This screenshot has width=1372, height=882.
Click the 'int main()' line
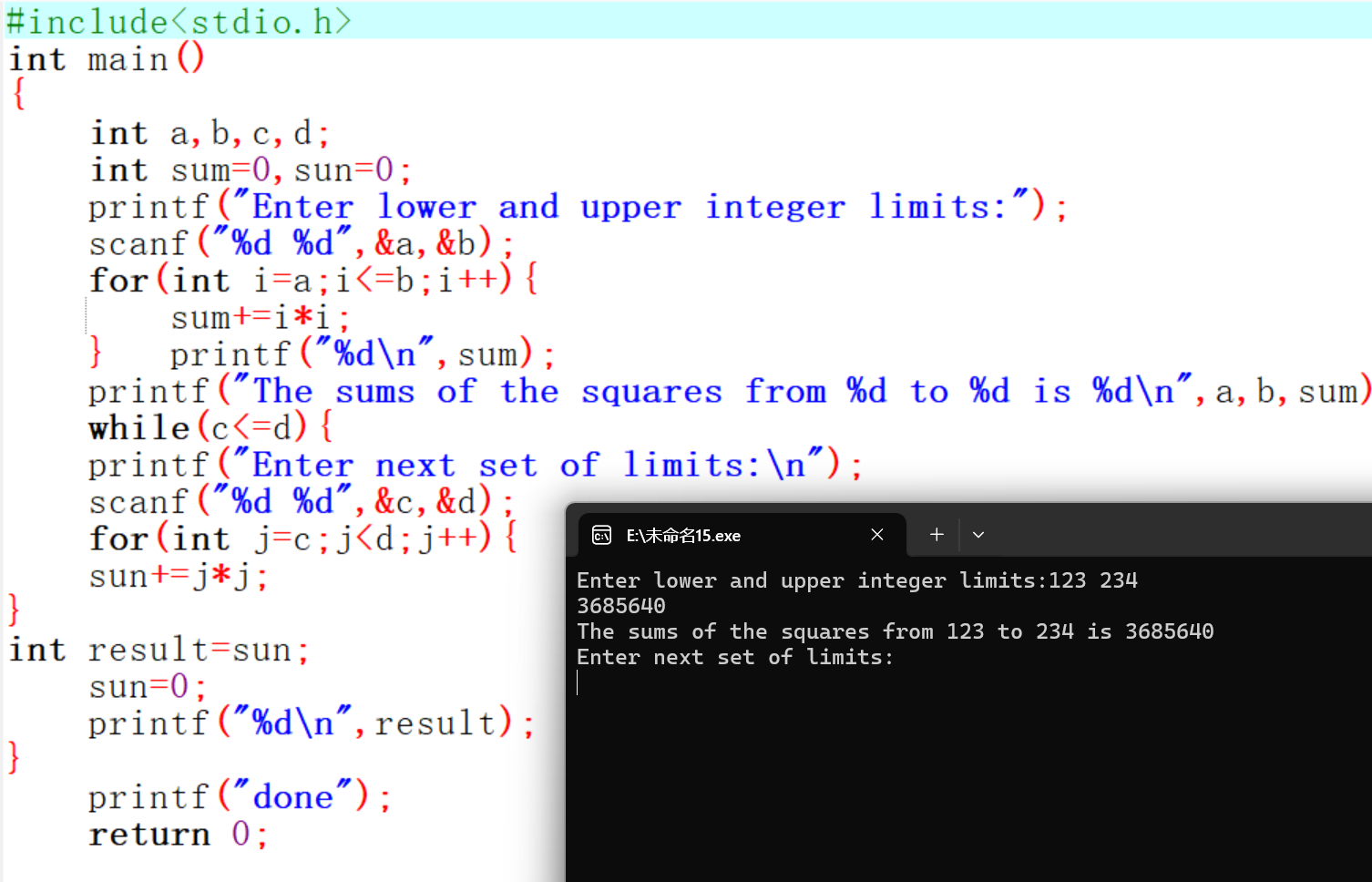(107, 59)
